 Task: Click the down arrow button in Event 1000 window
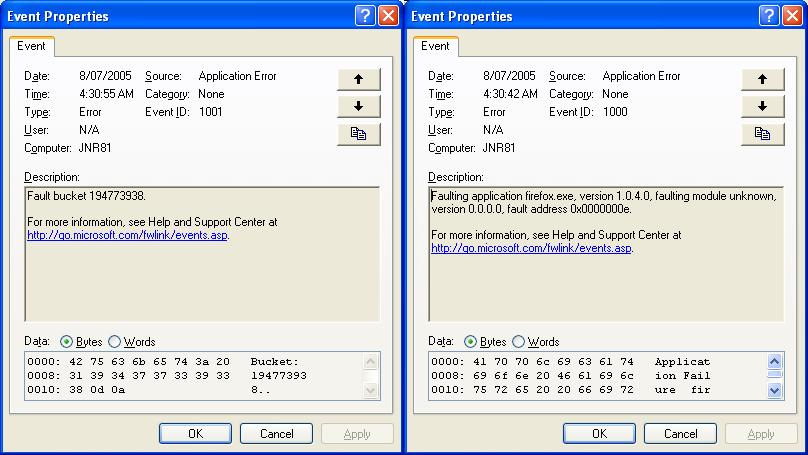763,107
